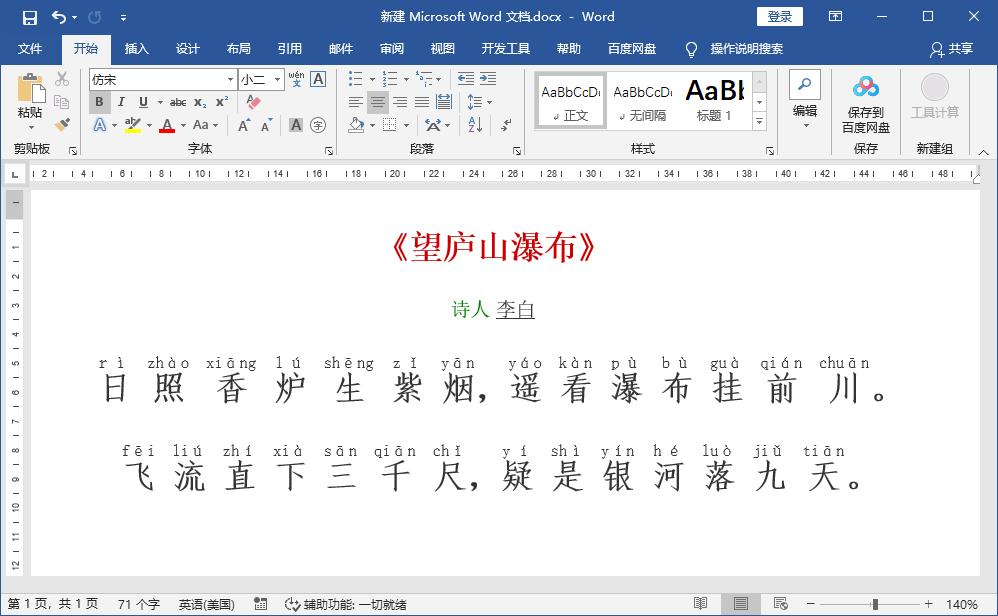Click the subscript icon
Screen dimensions: 998x616
(x=198, y=101)
